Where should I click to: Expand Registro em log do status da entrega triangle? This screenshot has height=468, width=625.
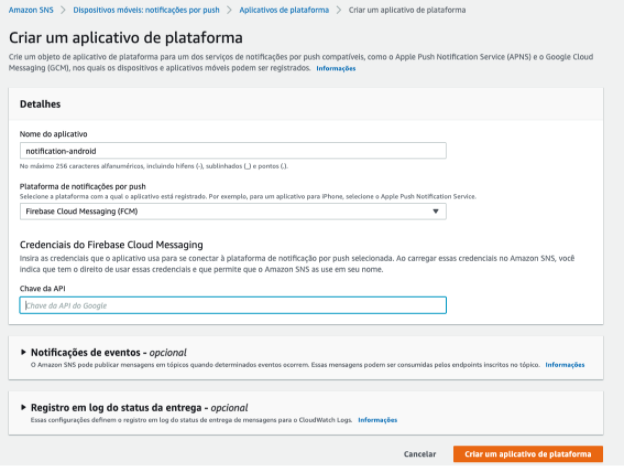coord(23,408)
